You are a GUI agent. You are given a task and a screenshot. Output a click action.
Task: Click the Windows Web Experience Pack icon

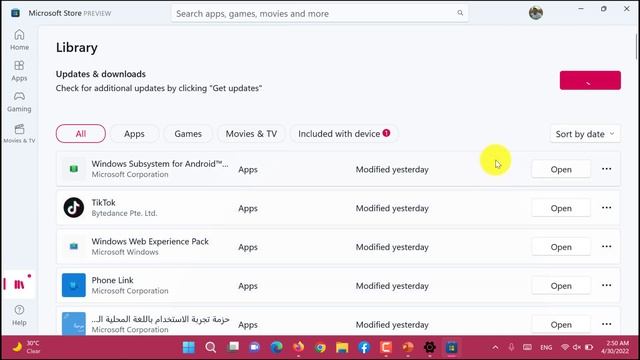click(73, 246)
